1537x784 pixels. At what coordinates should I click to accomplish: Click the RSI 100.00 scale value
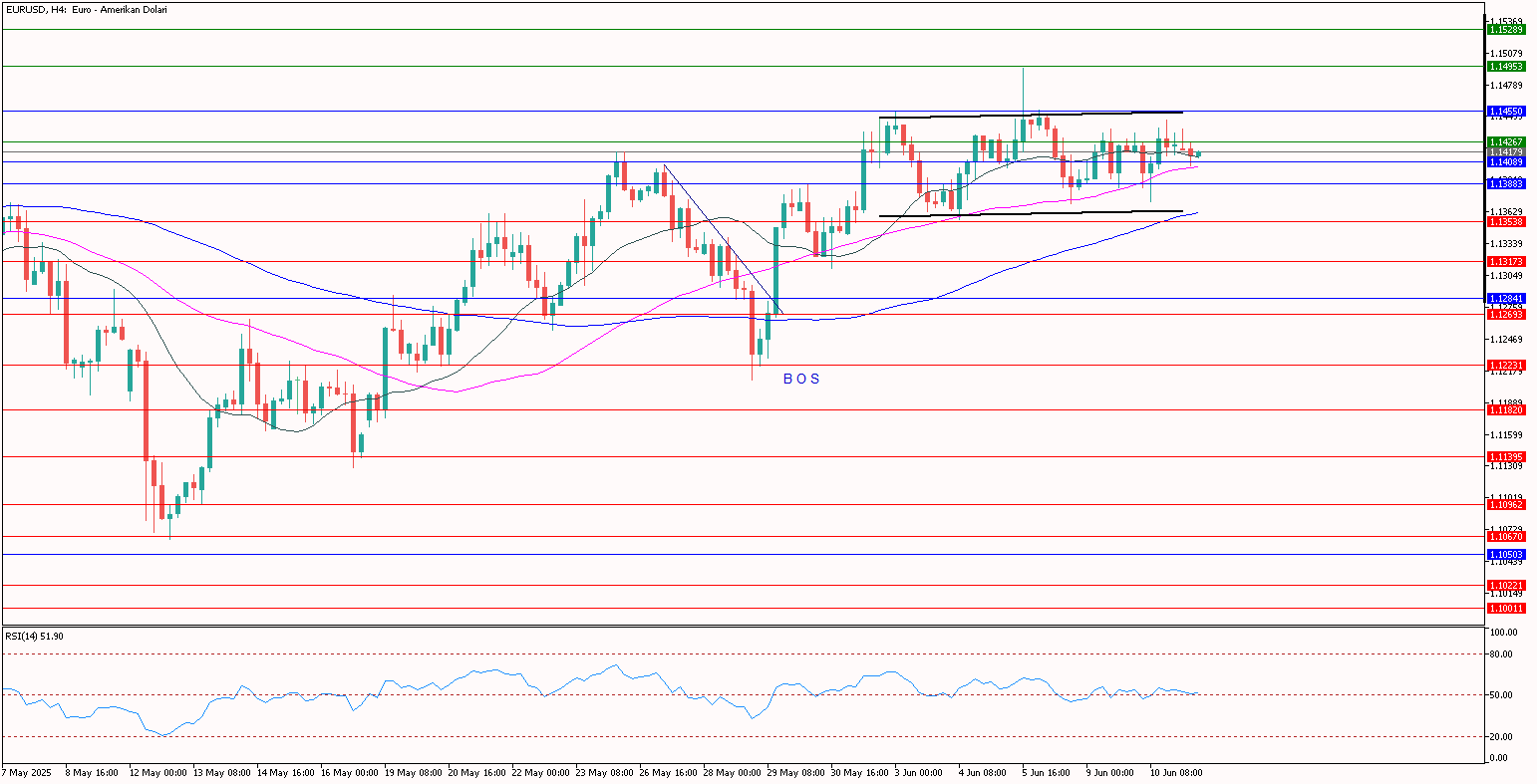click(x=1503, y=633)
